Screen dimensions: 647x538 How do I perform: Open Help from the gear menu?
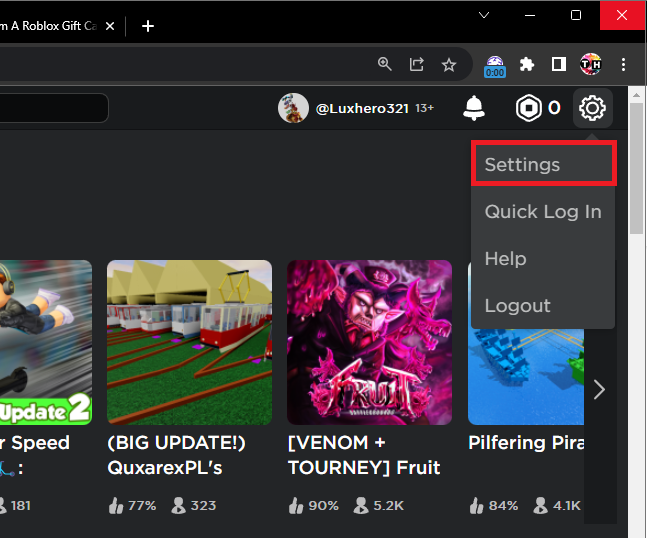point(543,259)
